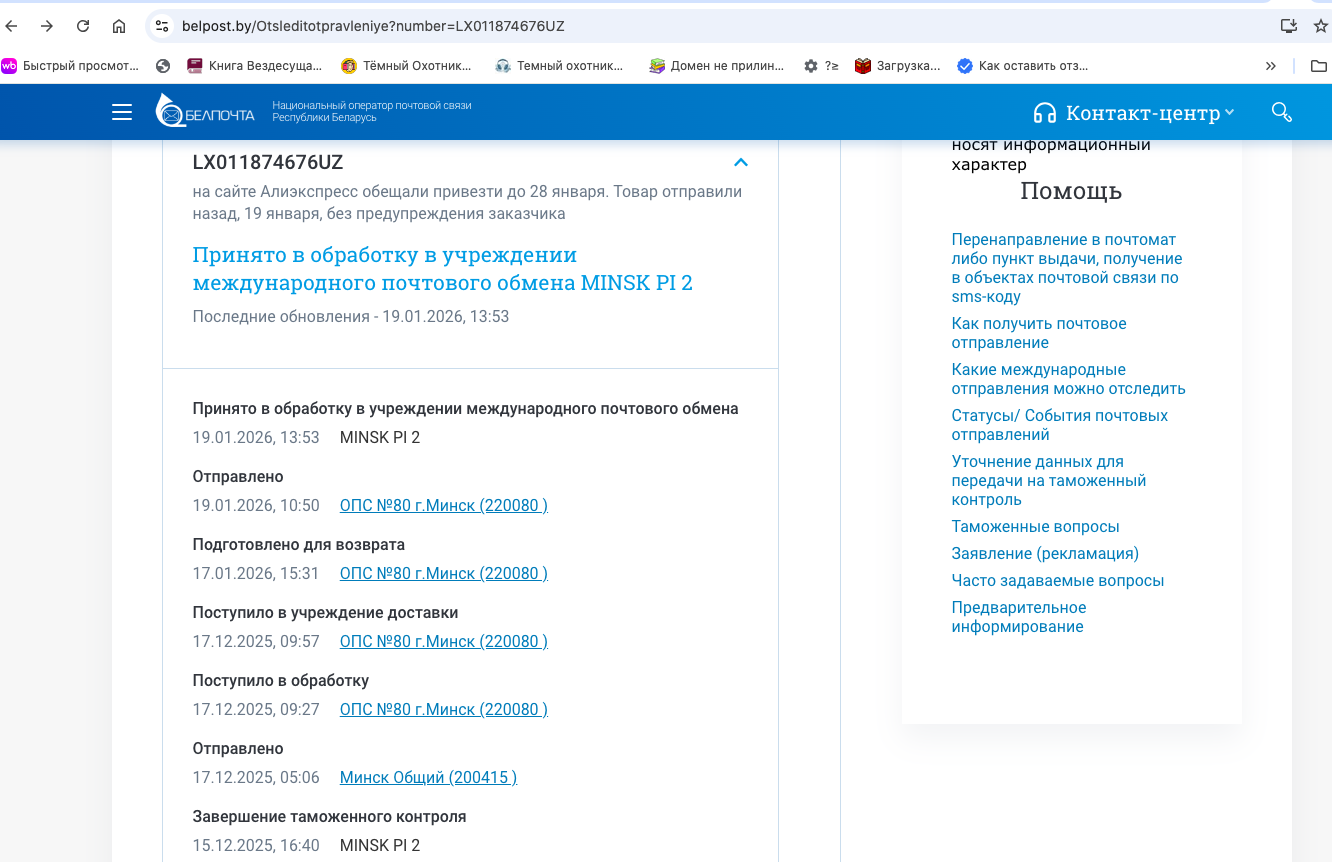Go to browser home page icon
The height and width of the screenshot is (862, 1332).
coord(119,26)
